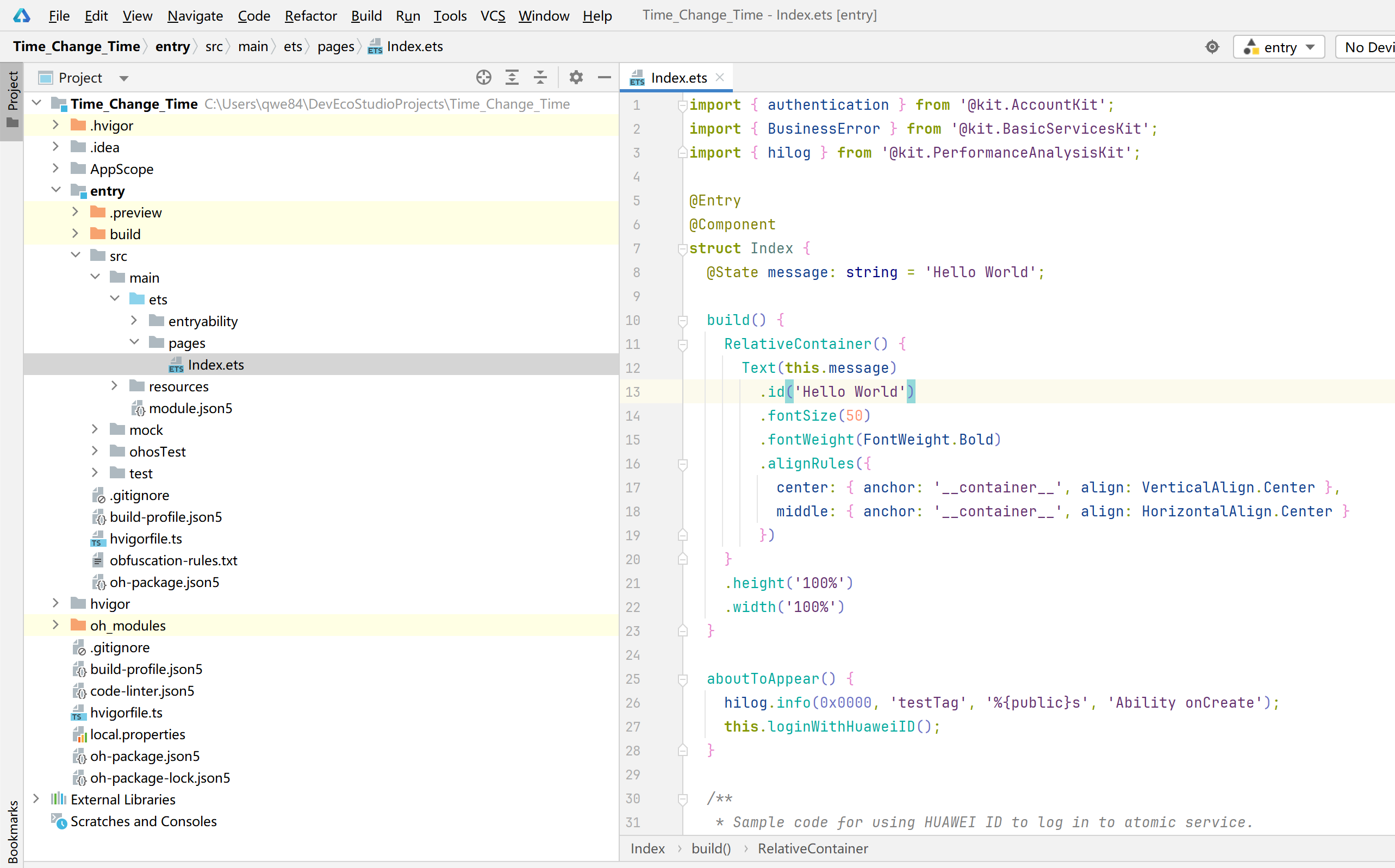The image size is (1395, 868).
Task: Click the build target debug icon near entry dropdown
Action: [1212, 47]
